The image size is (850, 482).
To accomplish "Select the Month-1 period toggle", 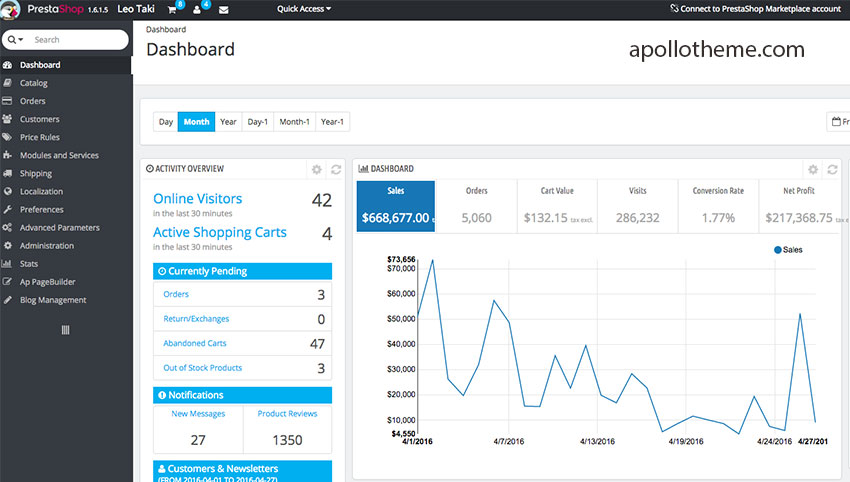I will click(x=294, y=122).
